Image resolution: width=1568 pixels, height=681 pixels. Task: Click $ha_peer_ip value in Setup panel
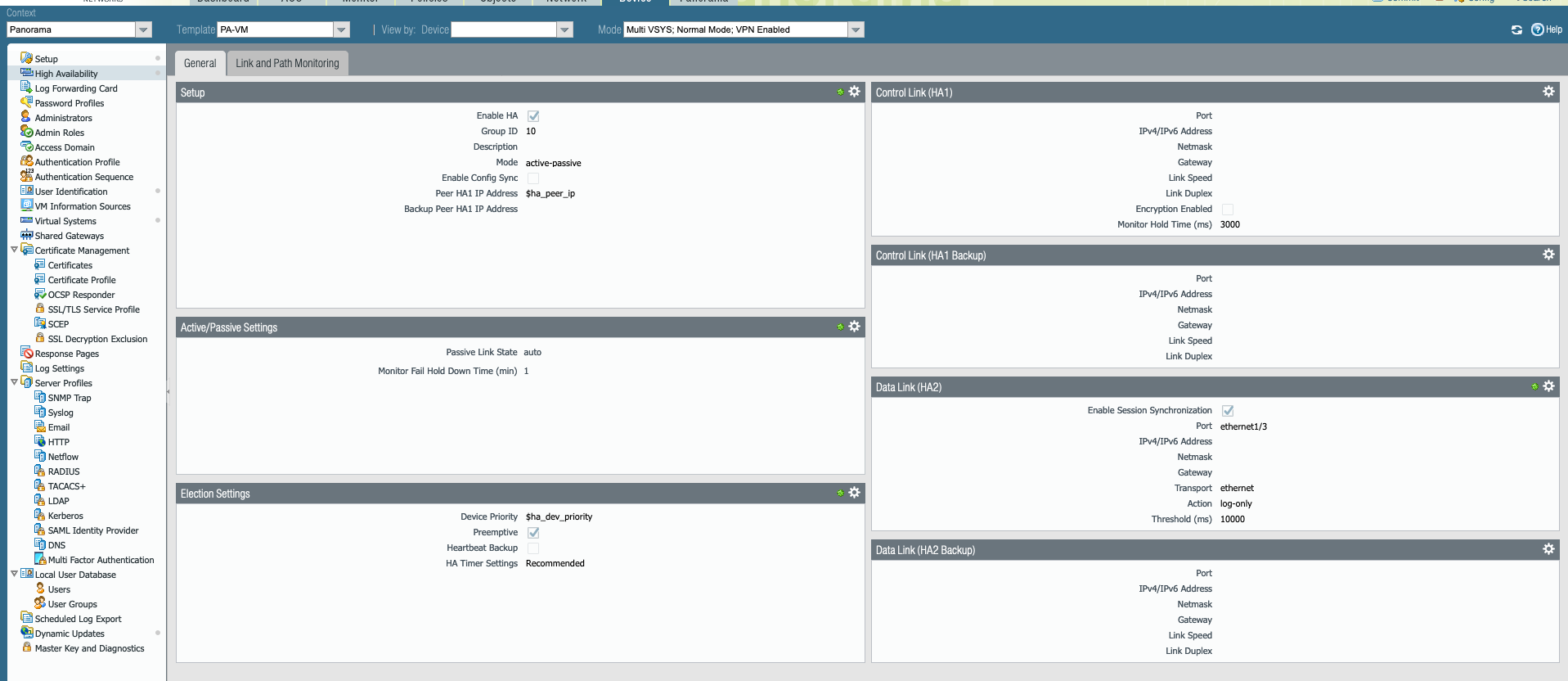pyautogui.click(x=550, y=194)
